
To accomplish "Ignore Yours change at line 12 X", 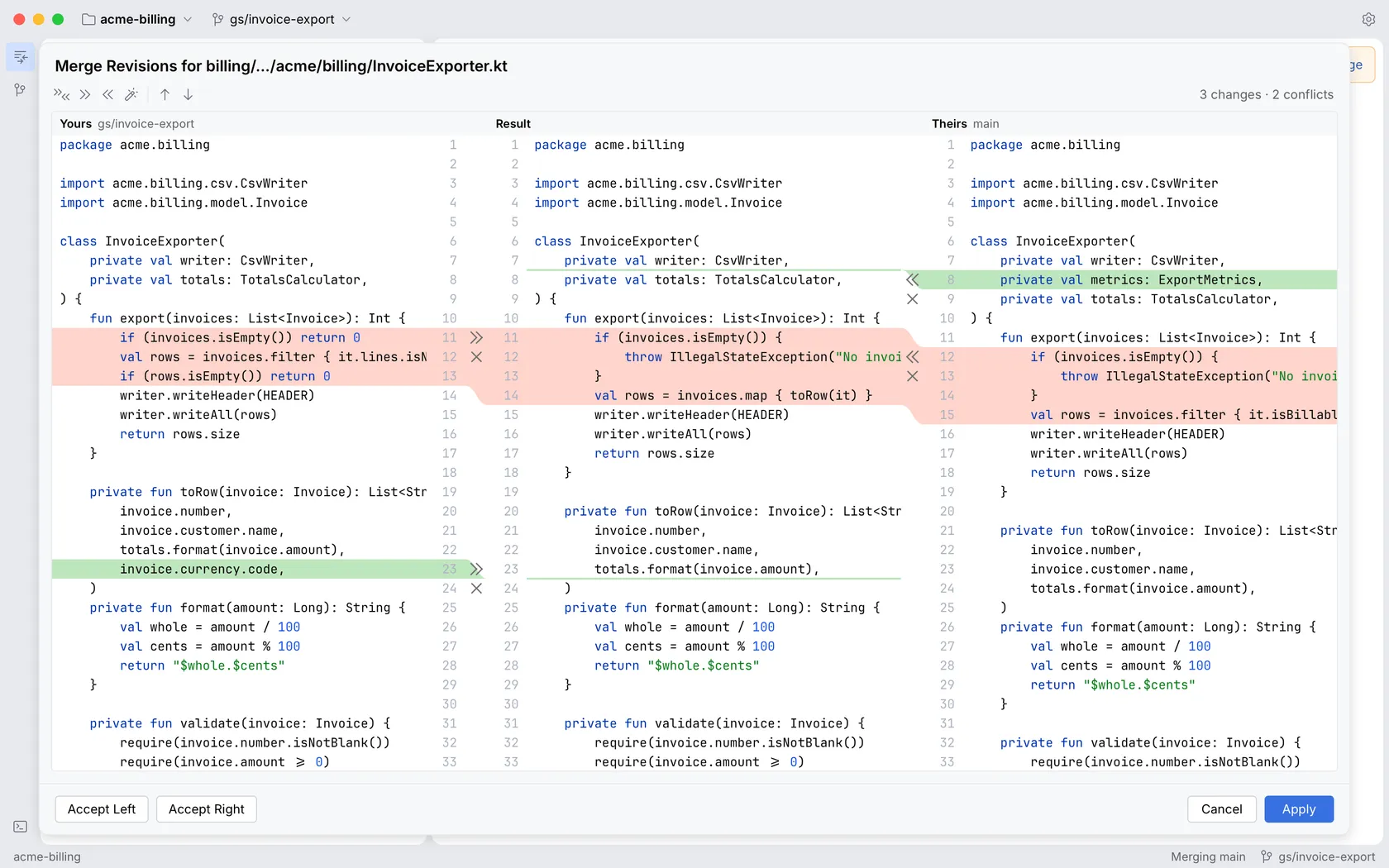I will [x=476, y=357].
